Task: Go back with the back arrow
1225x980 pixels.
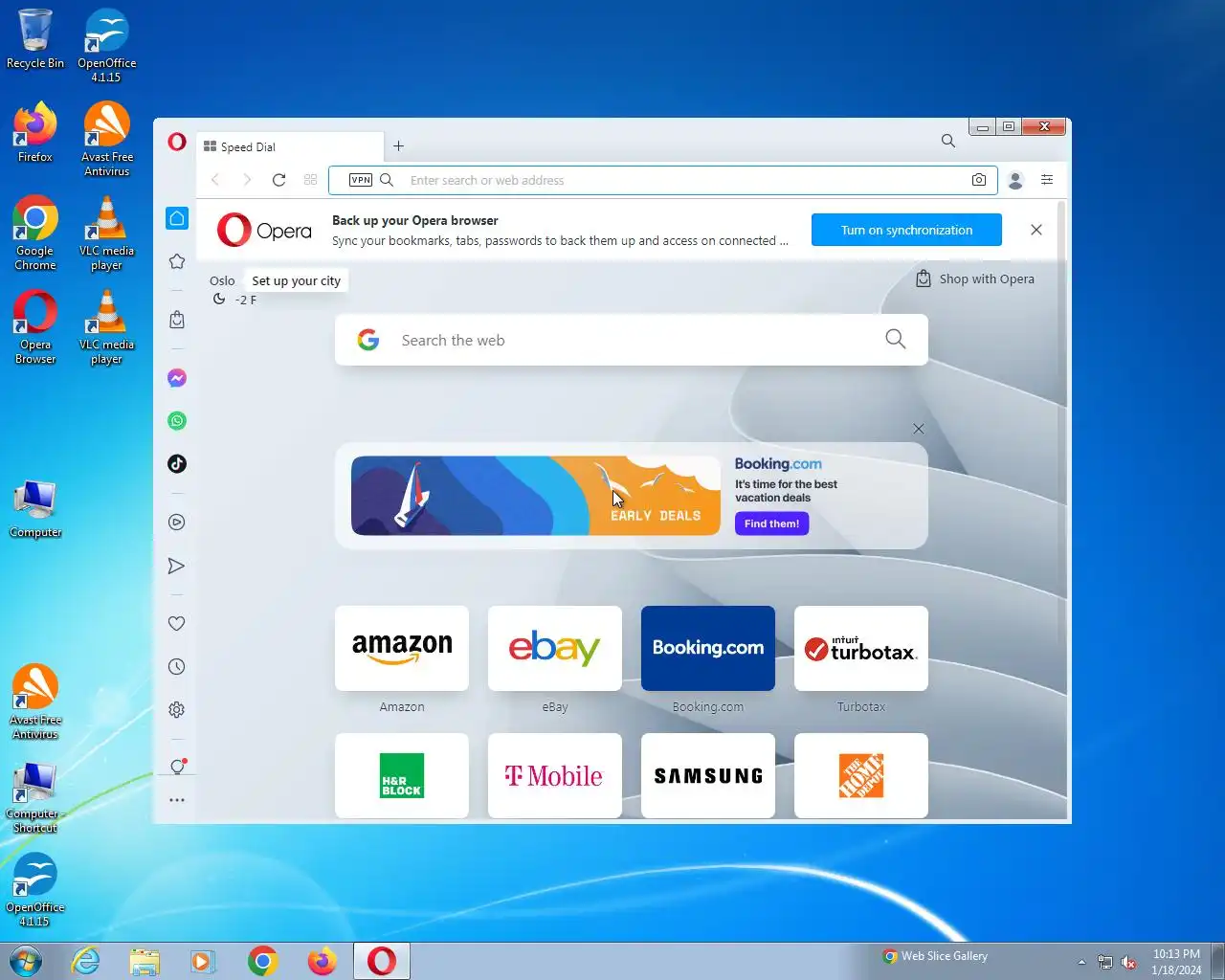Action: point(215,180)
